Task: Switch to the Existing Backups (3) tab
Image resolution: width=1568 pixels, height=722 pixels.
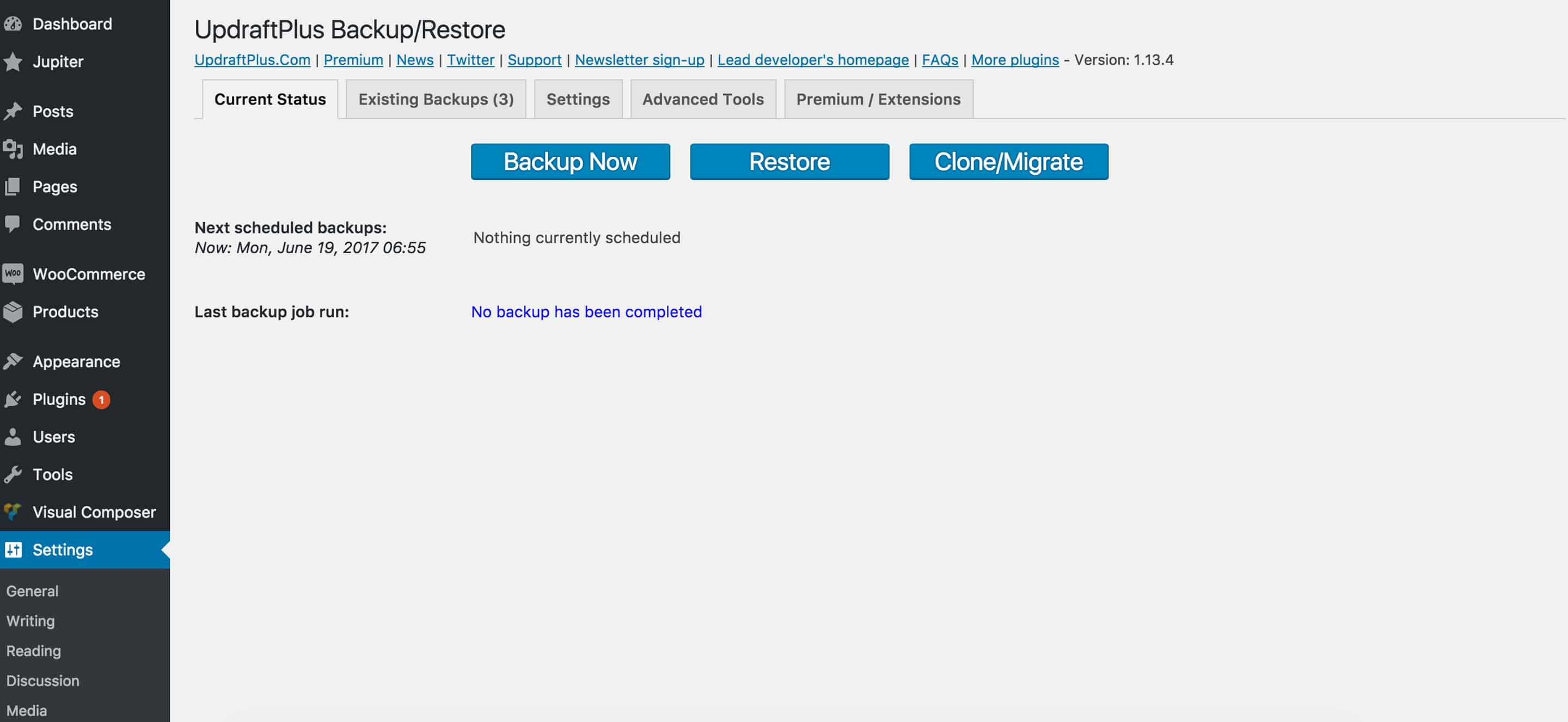Action: pos(436,99)
